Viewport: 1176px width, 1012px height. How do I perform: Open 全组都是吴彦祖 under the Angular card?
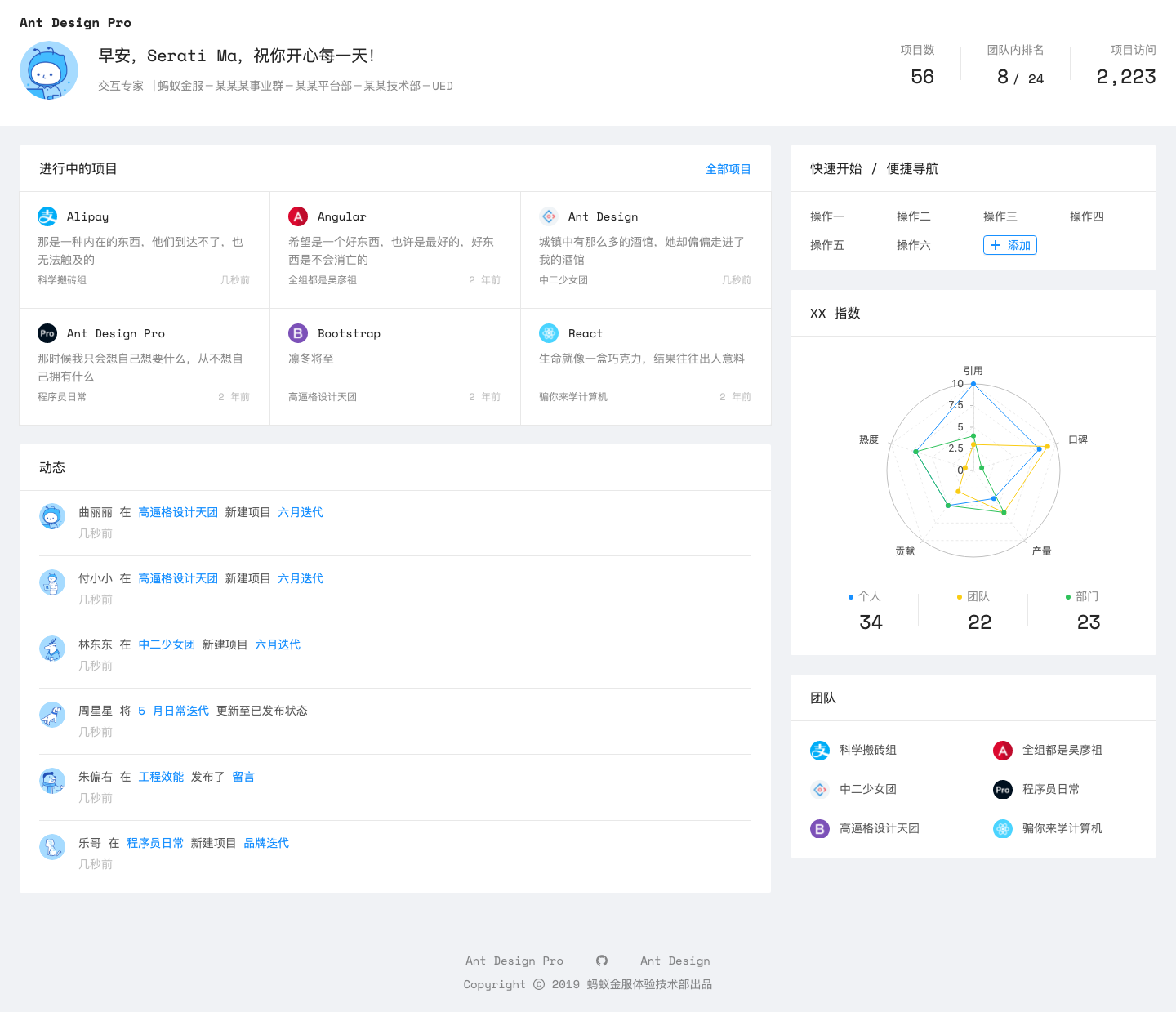(x=323, y=280)
